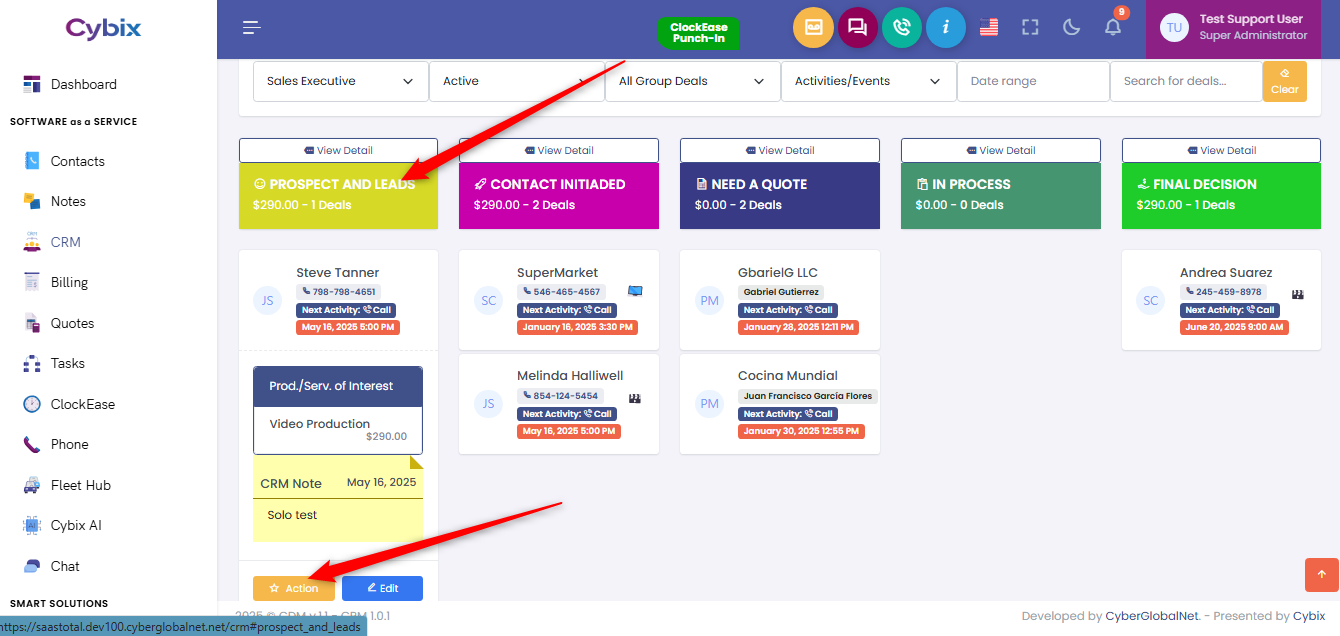Click the monitor icon on SuperMarket card
The image size is (1340, 636).
point(635,291)
